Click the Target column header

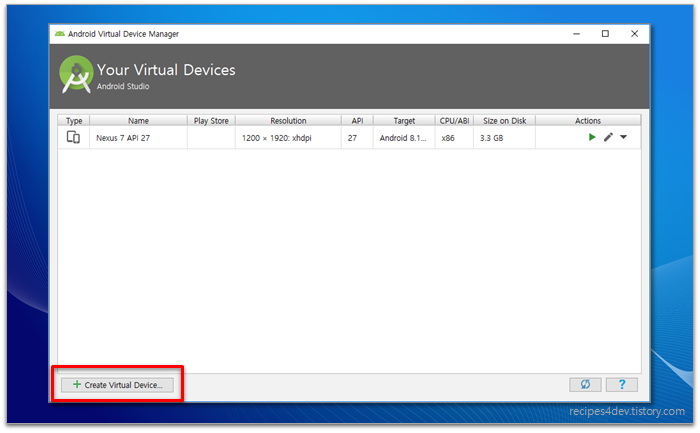click(404, 121)
